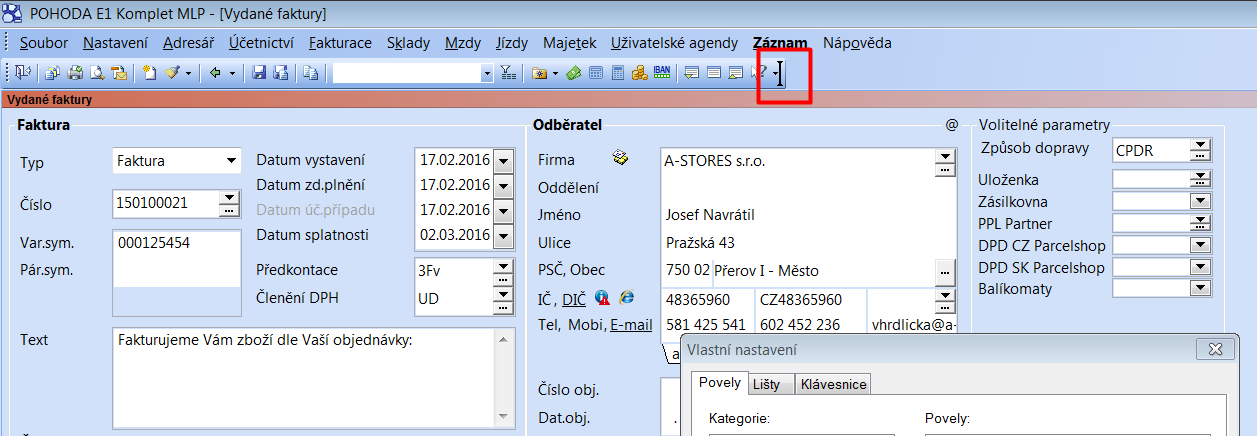Open the Zásilkovna dropdown
This screenshot has height=436, width=1257.
[1200, 201]
